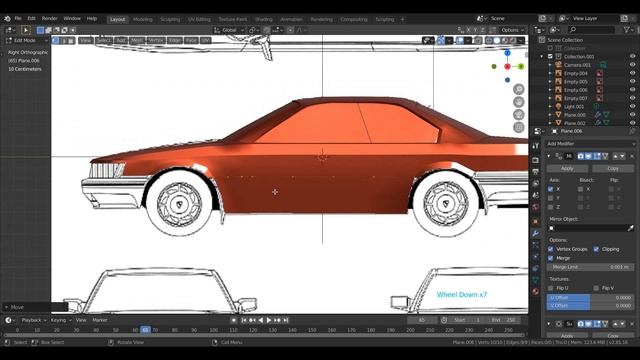
Task: Open the Render menu
Action: [x=50, y=18]
